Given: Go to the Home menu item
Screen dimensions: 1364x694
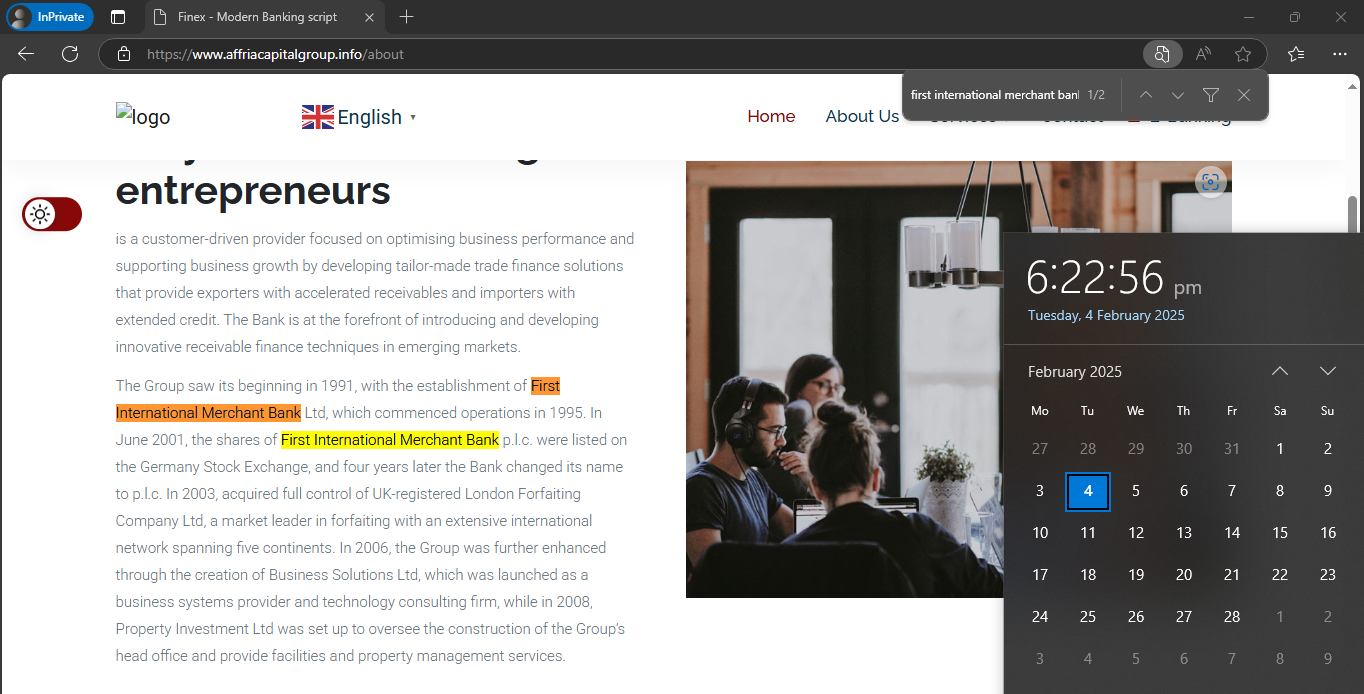Looking at the screenshot, I should tap(771, 116).
